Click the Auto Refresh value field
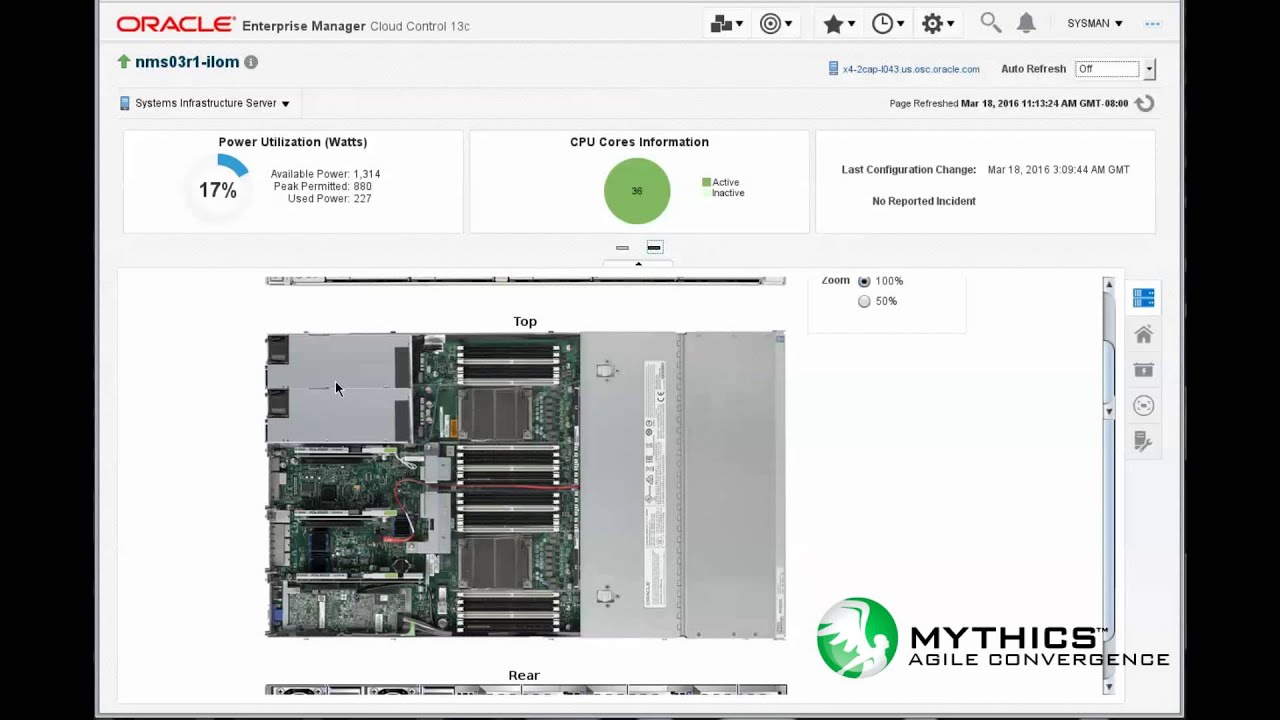The height and width of the screenshot is (720, 1280). 1107,69
